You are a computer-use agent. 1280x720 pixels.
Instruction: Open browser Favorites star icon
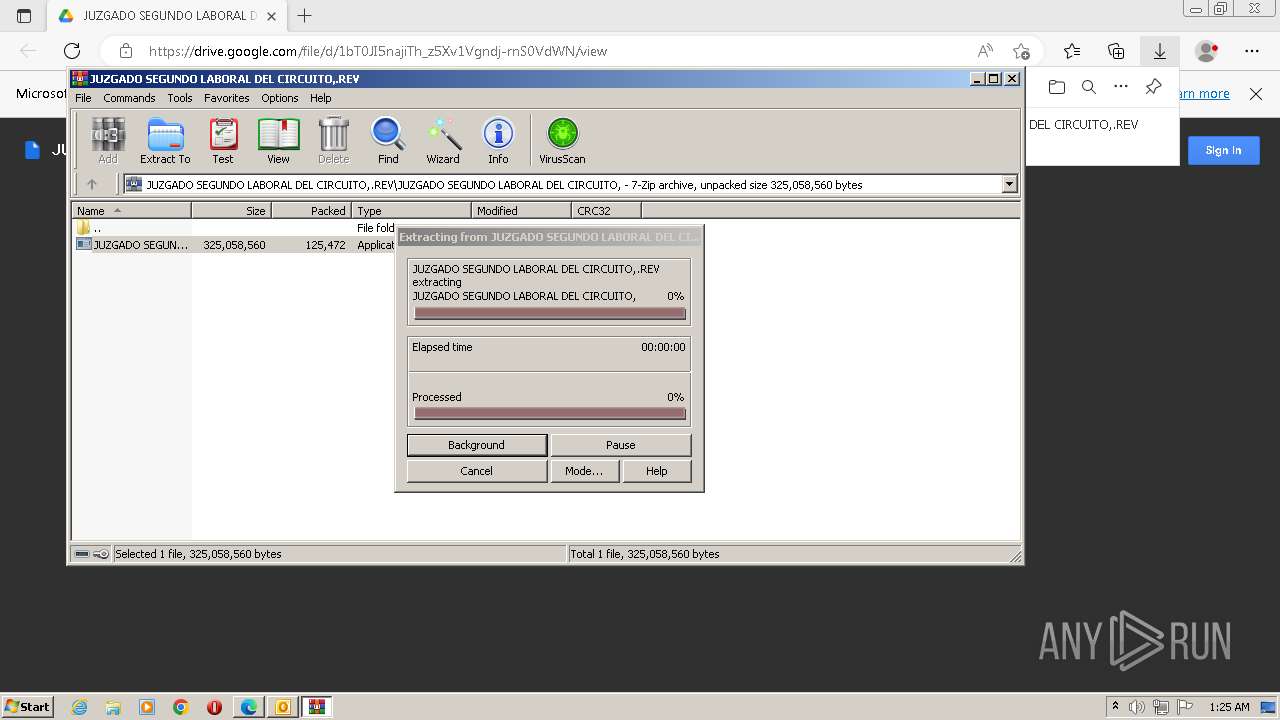click(1072, 51)
